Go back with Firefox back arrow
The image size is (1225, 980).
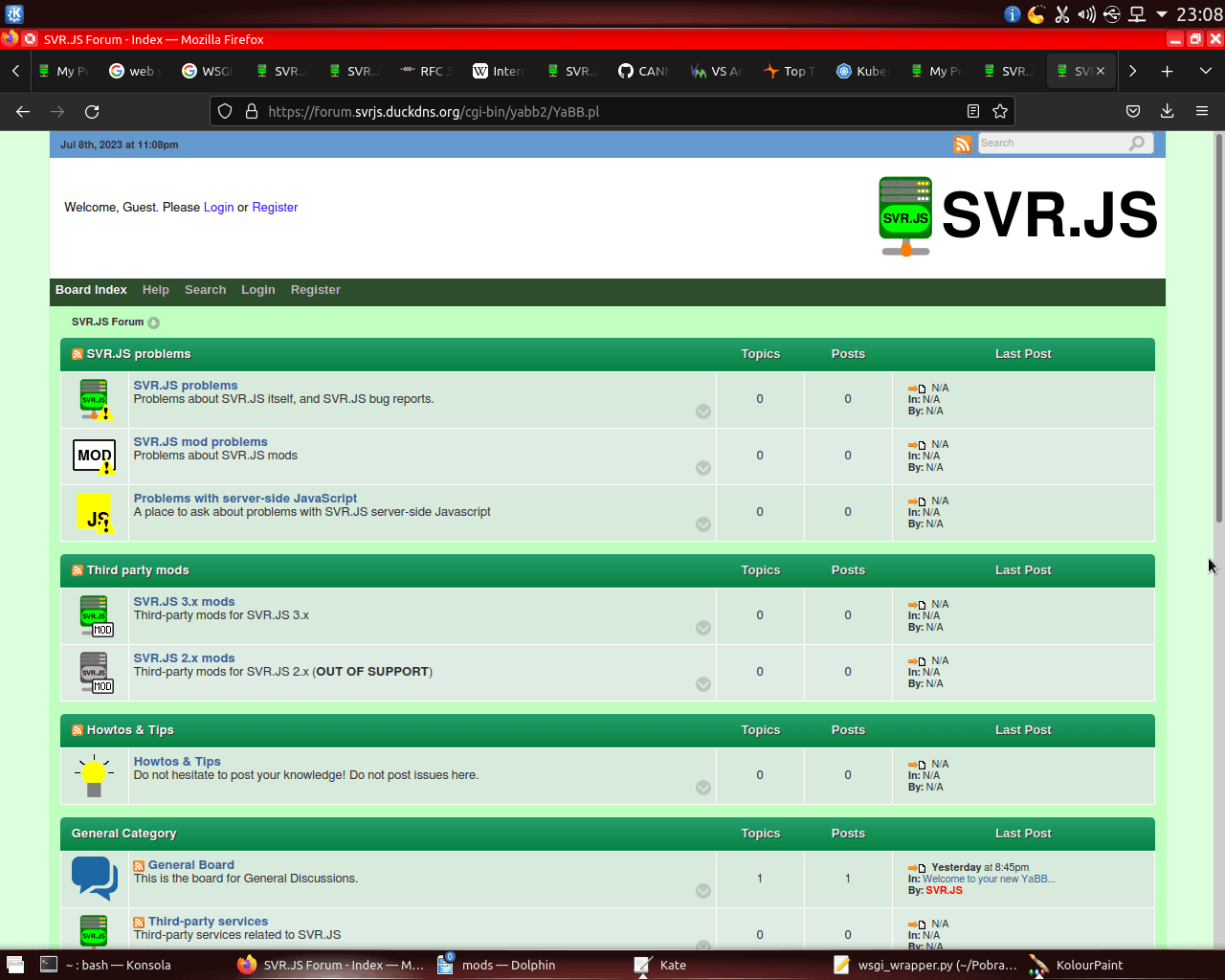click(x=23, y=112)
